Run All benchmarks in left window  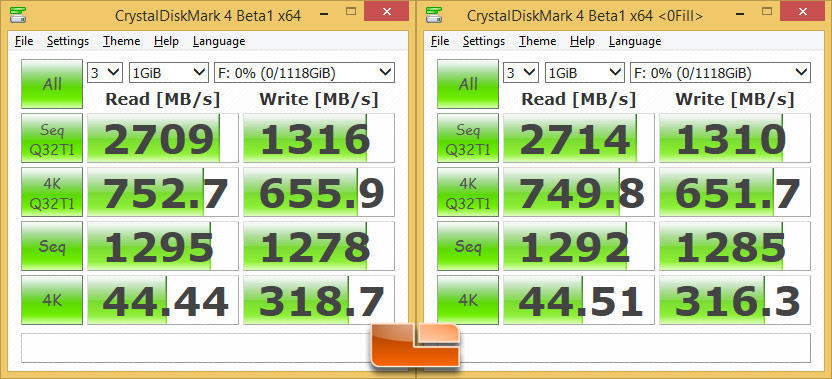click(52, 84)
